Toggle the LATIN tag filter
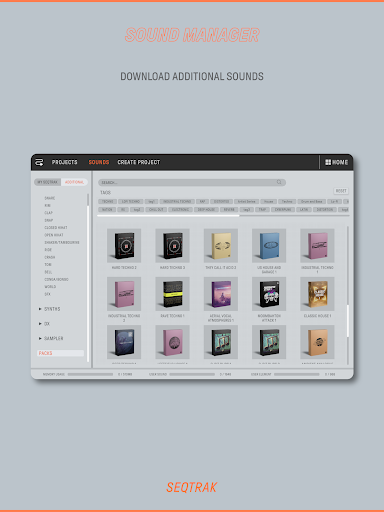Screen dimensions: 384x512 point(304,209)
